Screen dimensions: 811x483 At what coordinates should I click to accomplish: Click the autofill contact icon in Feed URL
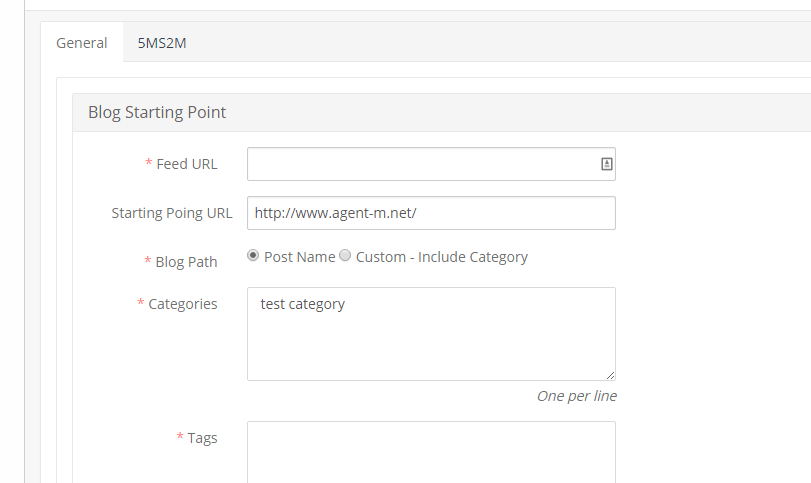(x=606, y=164)
